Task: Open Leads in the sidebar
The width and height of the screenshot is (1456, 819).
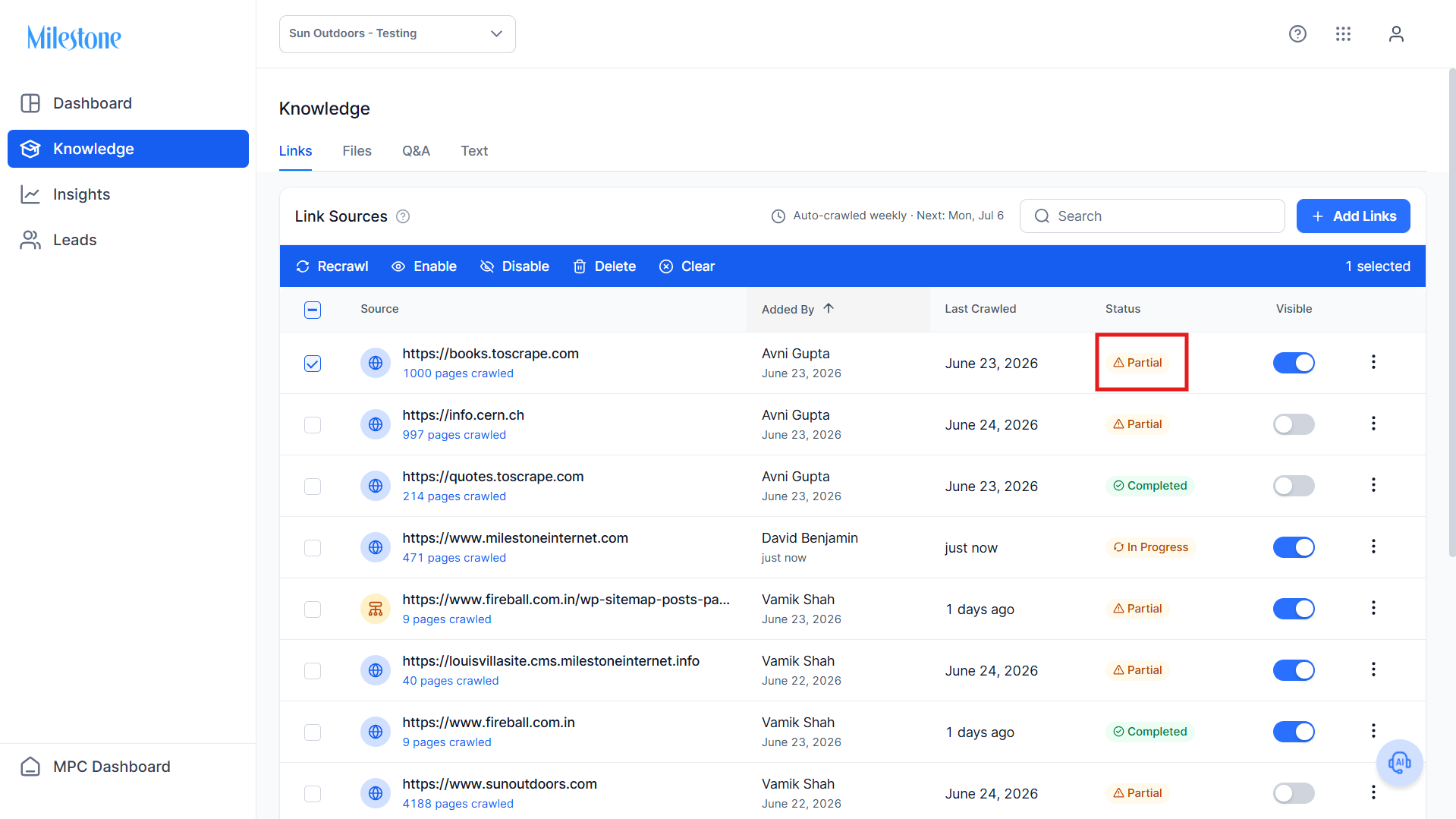Action: [x=128, y=240]
